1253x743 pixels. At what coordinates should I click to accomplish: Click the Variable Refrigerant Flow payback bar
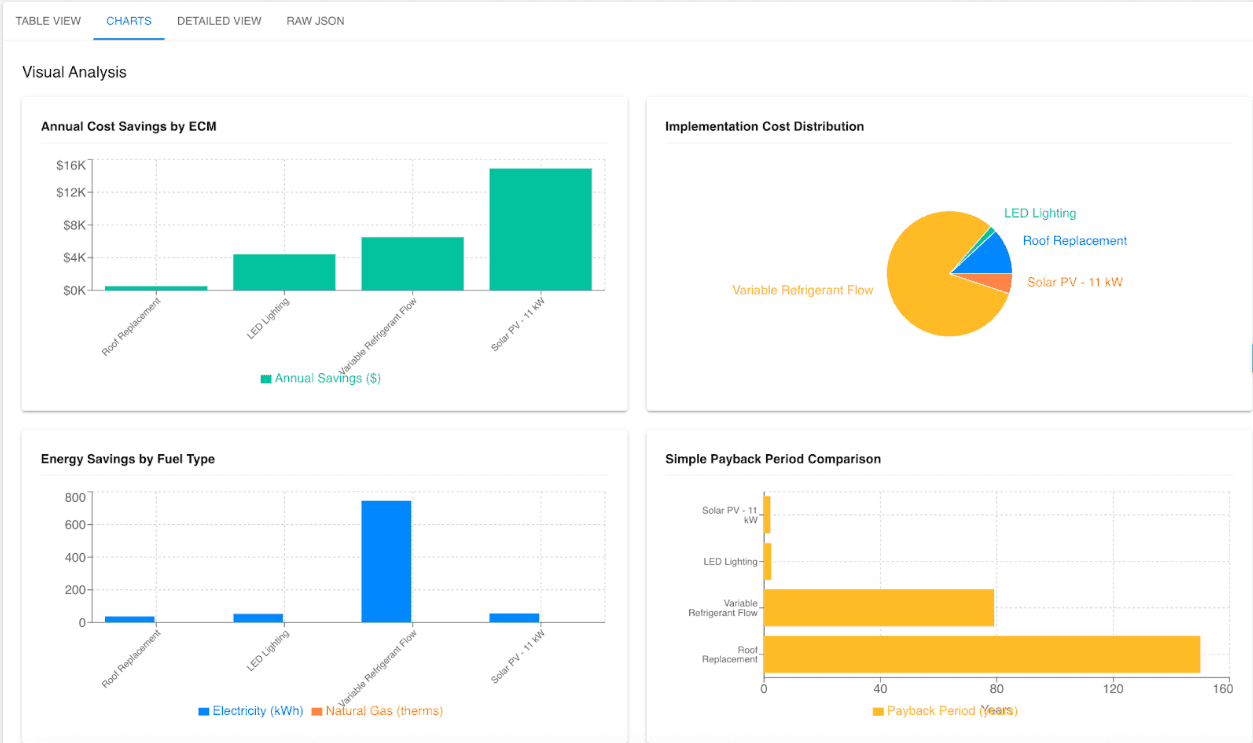[x=878, y=608]
